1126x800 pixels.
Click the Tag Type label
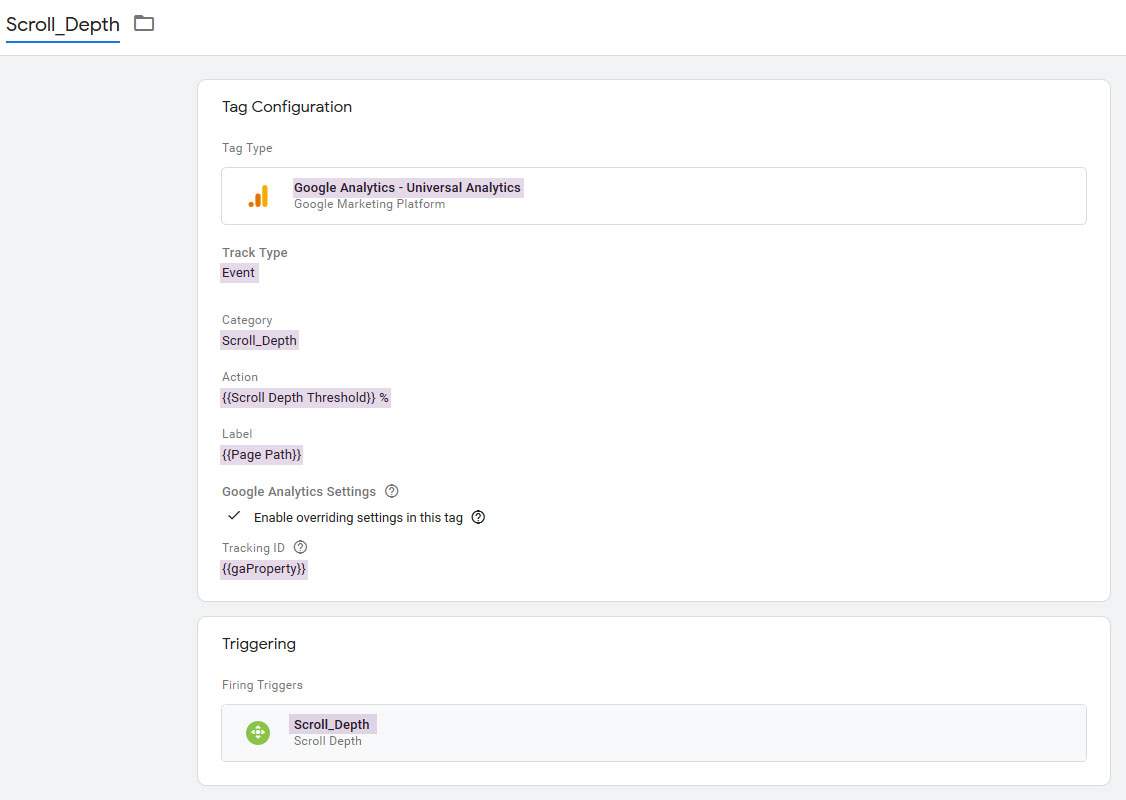coord(247,148)
